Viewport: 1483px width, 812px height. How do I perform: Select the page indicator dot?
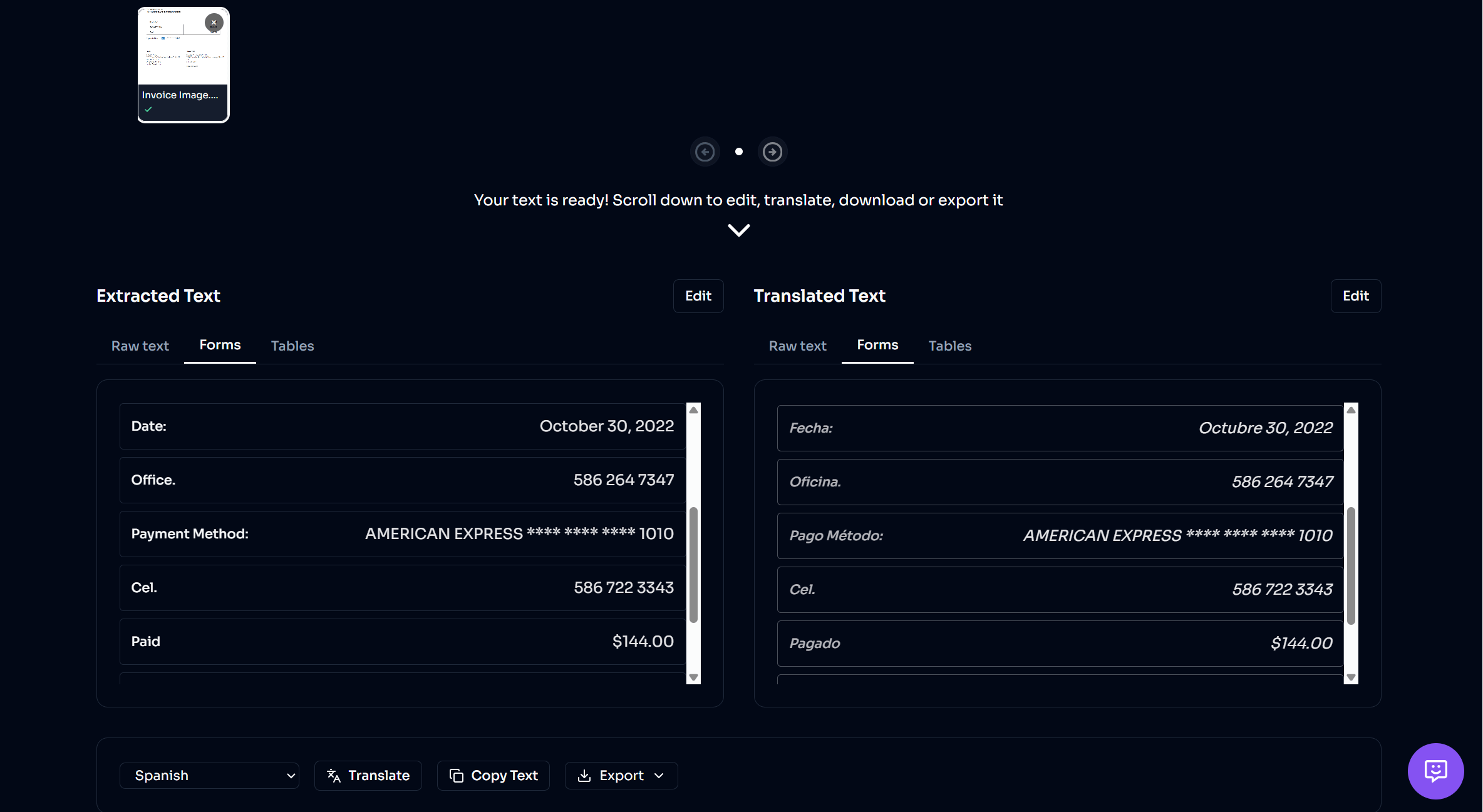(739, 152)
